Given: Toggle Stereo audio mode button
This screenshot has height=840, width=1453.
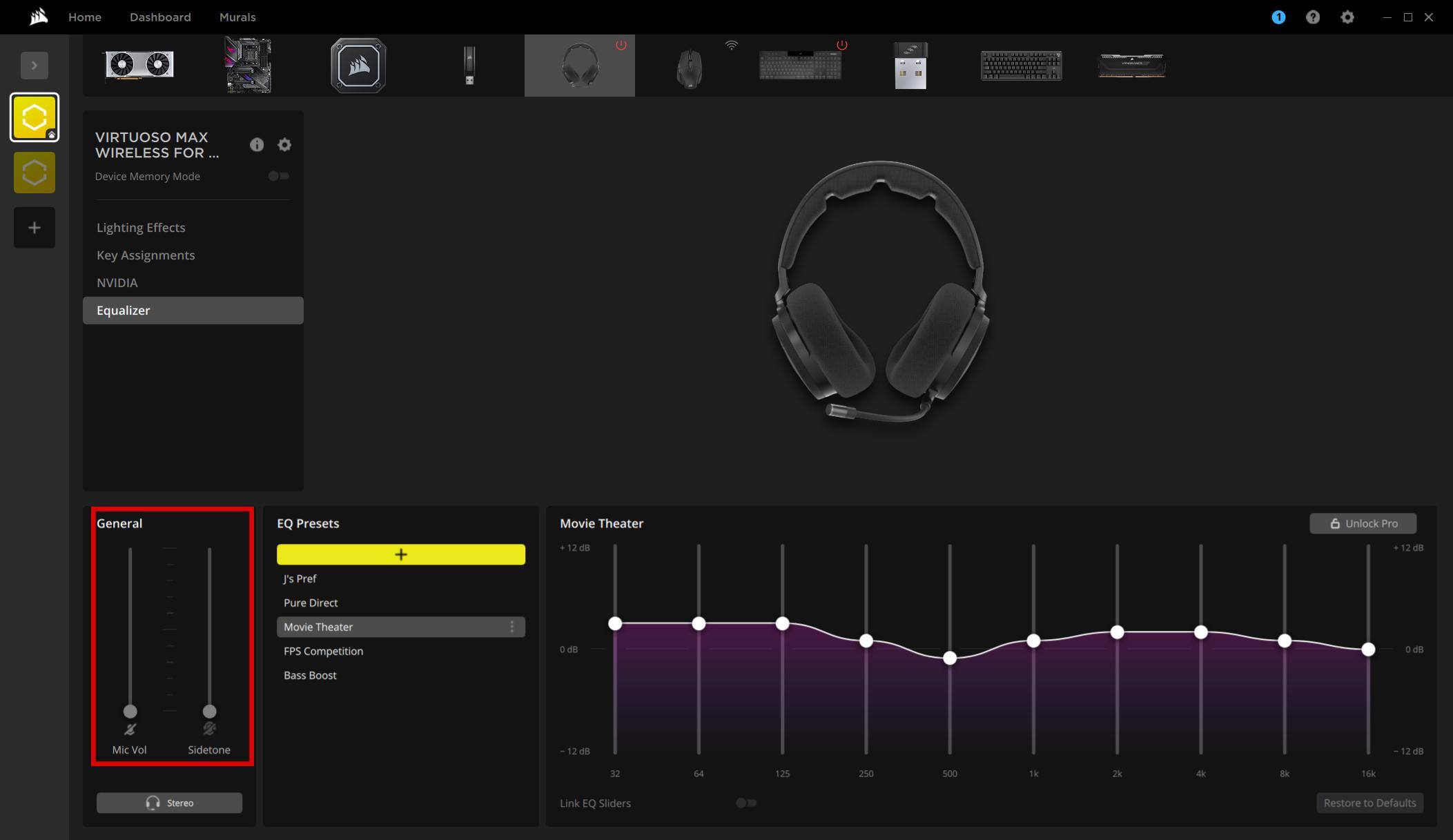Looking at the screenshot, I should [169, 803].
